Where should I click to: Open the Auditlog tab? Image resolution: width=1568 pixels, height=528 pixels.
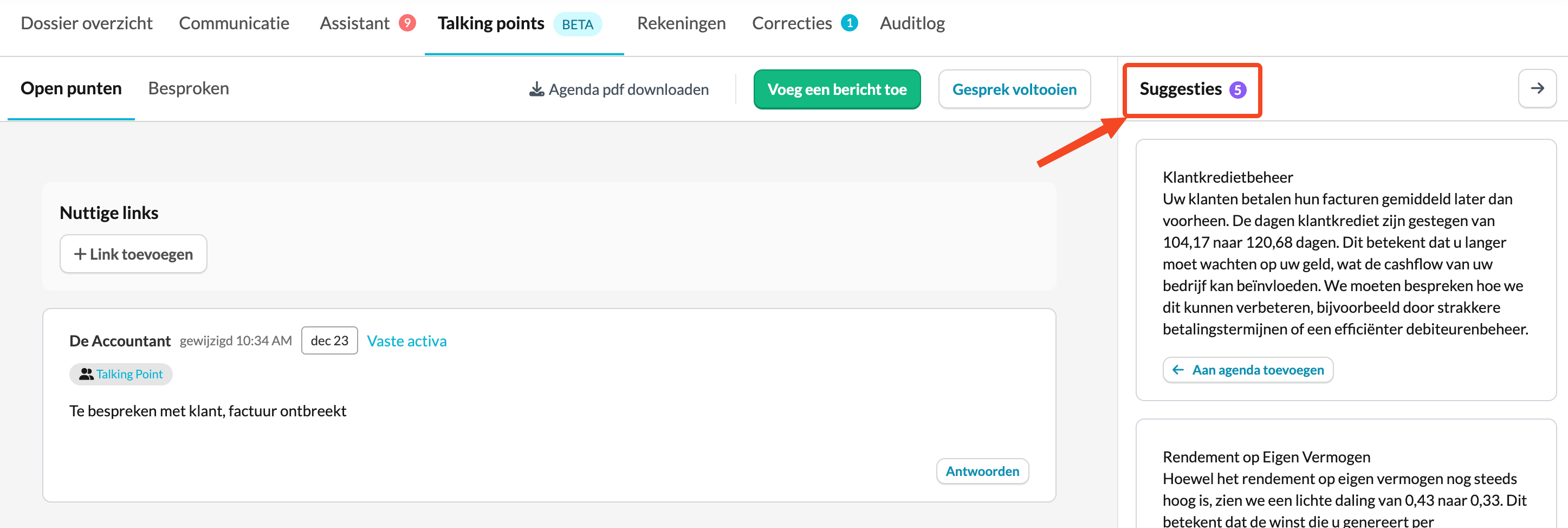[912, 23]
